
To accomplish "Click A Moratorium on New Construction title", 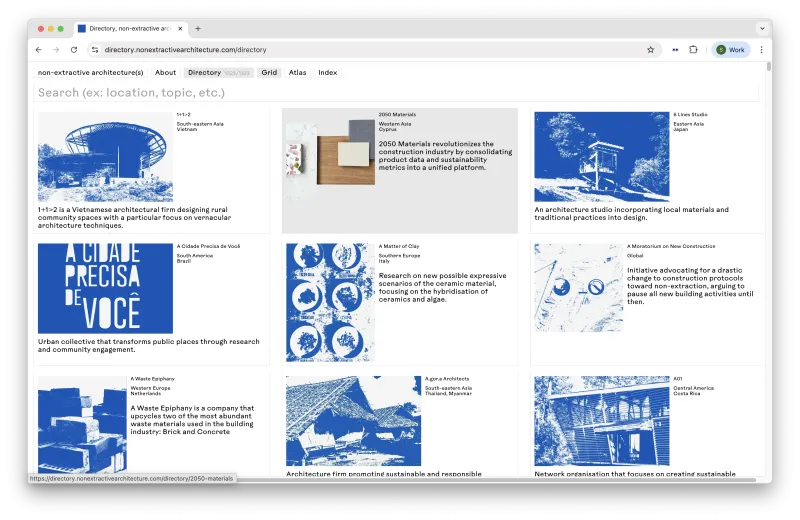I will tap(671, 246).
